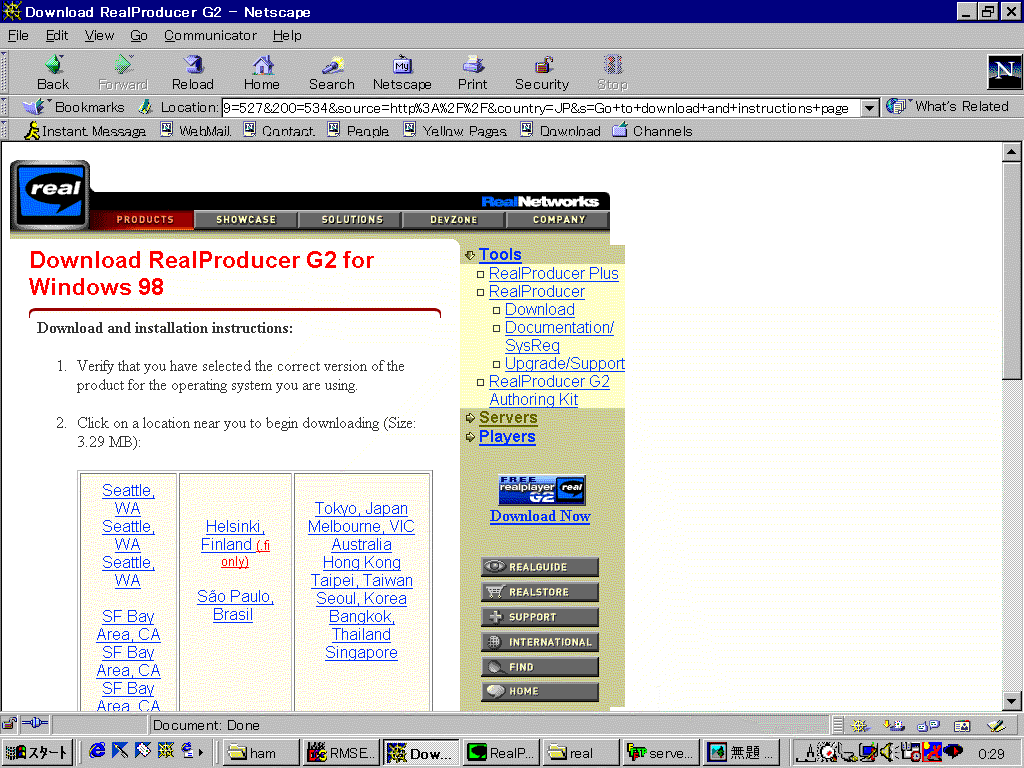Open the Upgrade/Support link
This screenshot has height=768, width=1024.
(x=565, y=364)
